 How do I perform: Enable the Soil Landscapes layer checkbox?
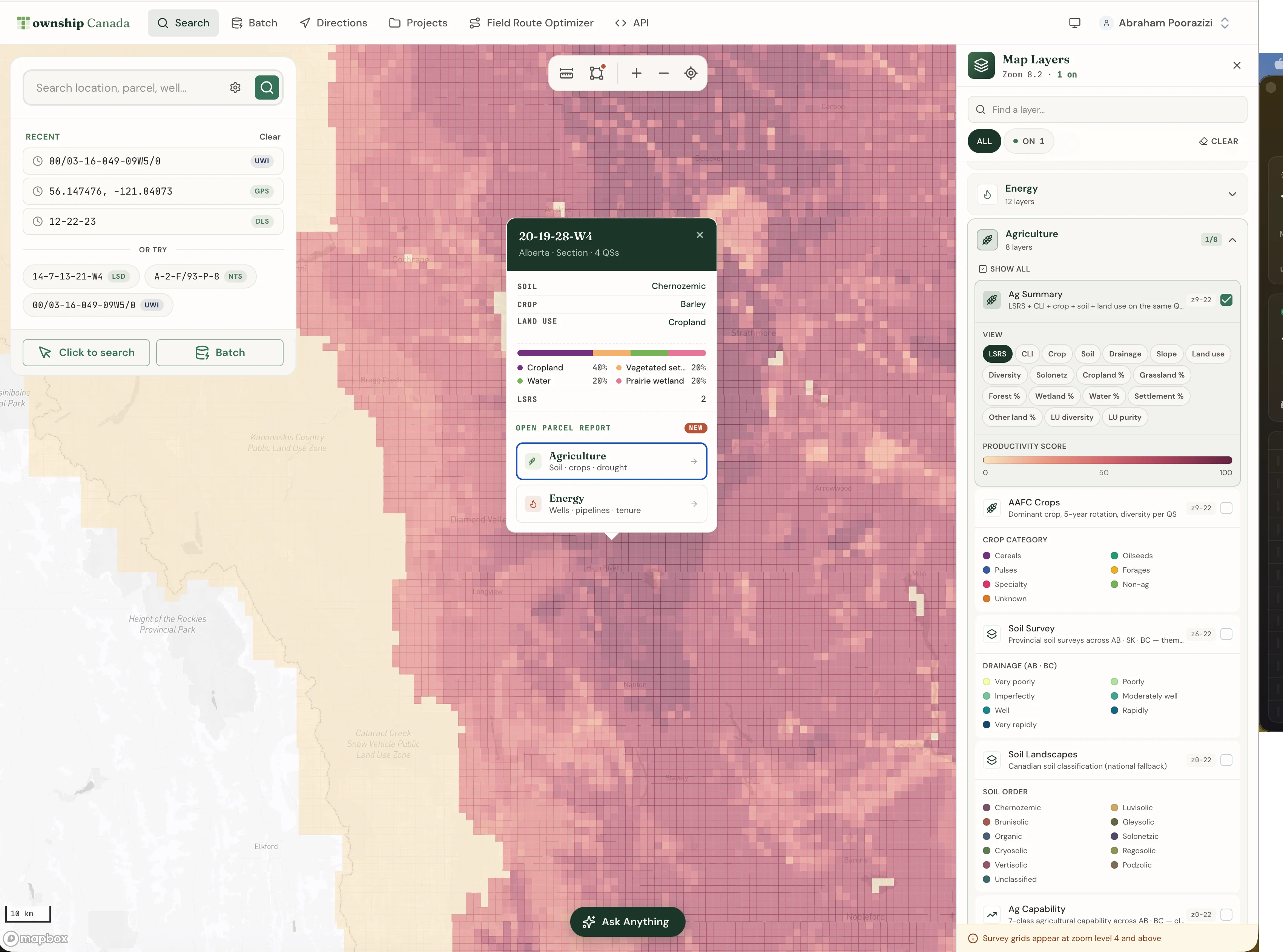pyautogui.click(x=1226, y=760)
